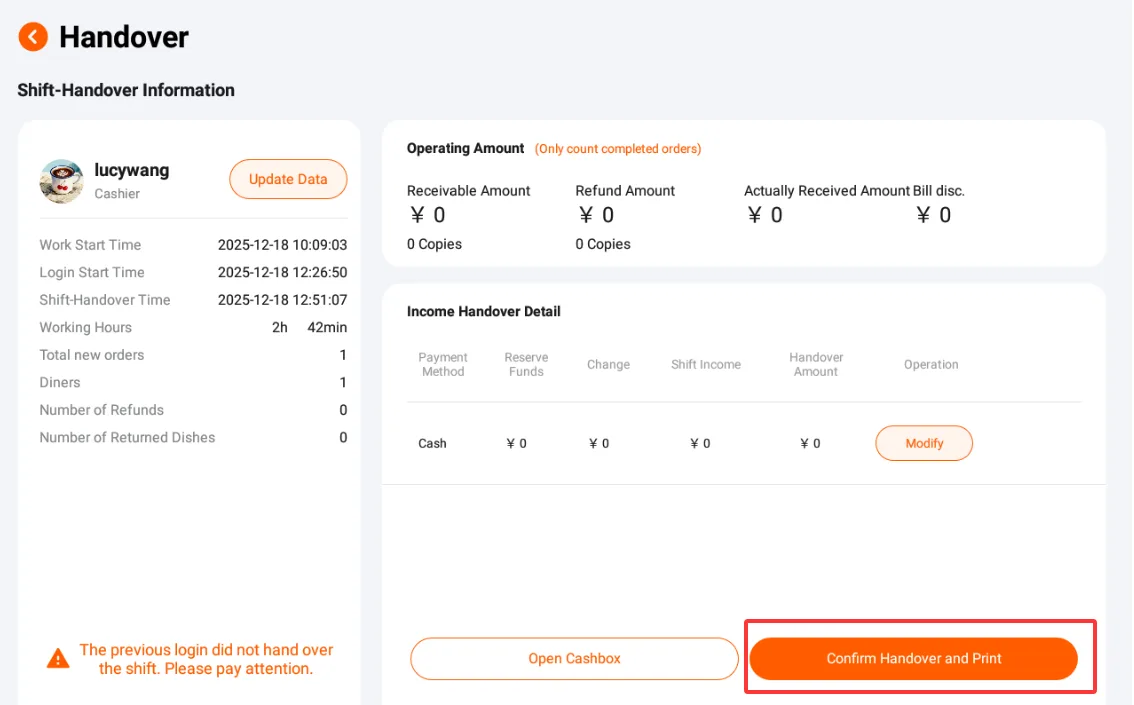Select the Cash payment method row
Screen dimensions: 1134x705
coord(743,443)
